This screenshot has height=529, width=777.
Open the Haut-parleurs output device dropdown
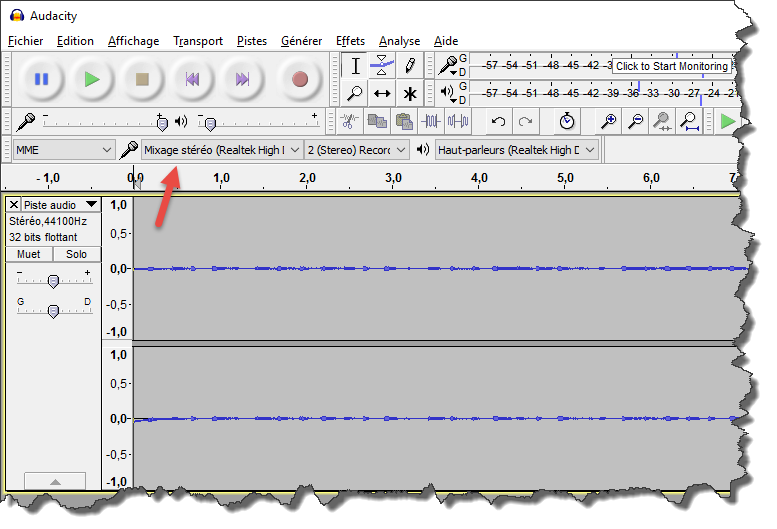[x=517, y=150]
